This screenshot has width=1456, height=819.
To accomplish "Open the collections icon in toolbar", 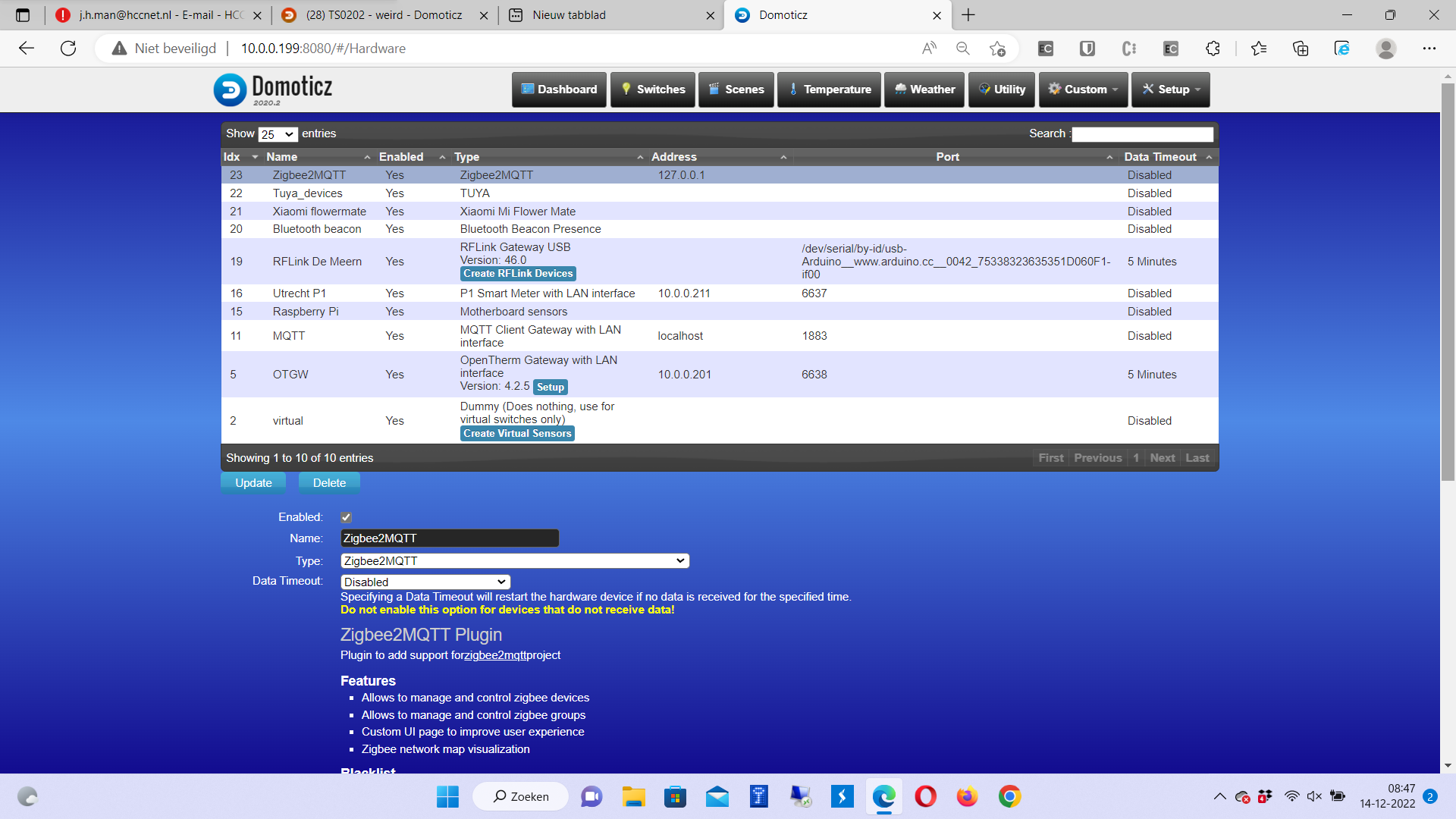I will click(x=1301, y=49).
